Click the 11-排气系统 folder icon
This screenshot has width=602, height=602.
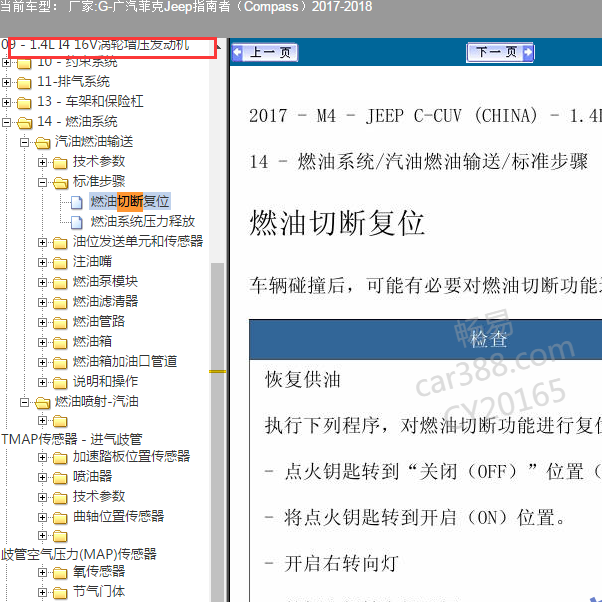point(24,83)
